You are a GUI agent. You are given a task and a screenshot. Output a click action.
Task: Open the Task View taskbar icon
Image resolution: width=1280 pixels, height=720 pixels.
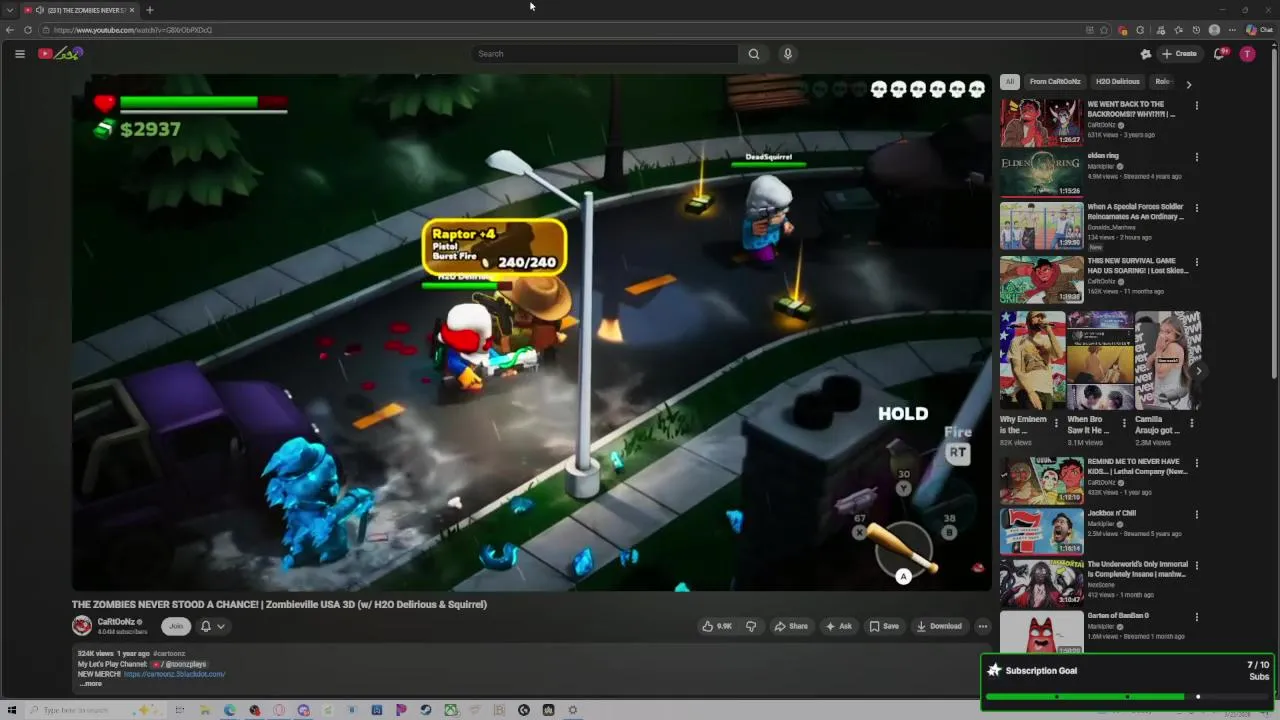click(x=181, y=710)
